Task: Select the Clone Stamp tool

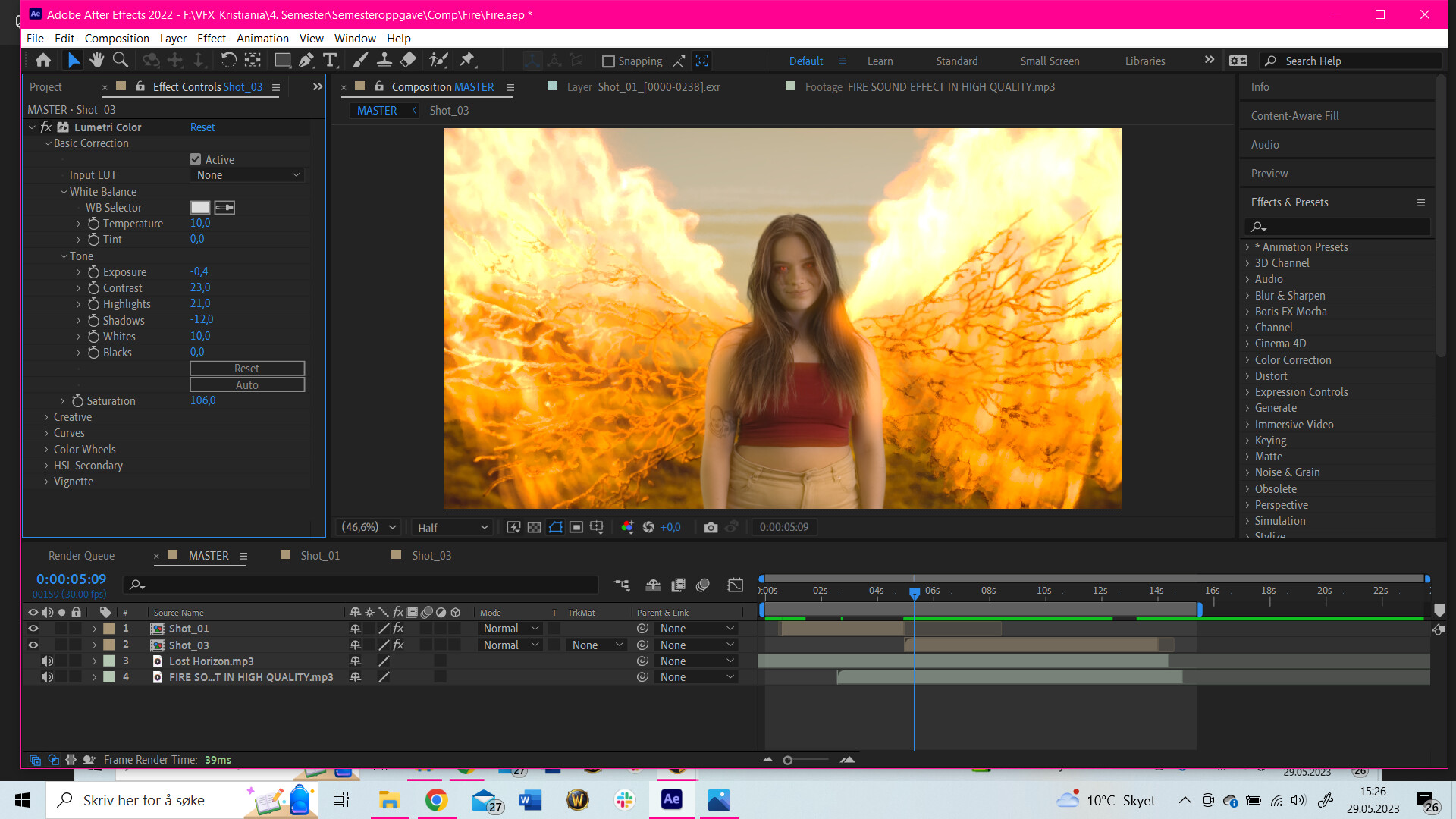Action: pos(384,60)
